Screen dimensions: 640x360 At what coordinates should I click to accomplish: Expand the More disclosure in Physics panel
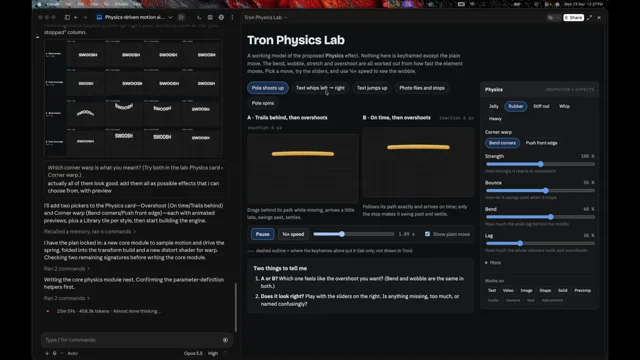tap(493, 262)
